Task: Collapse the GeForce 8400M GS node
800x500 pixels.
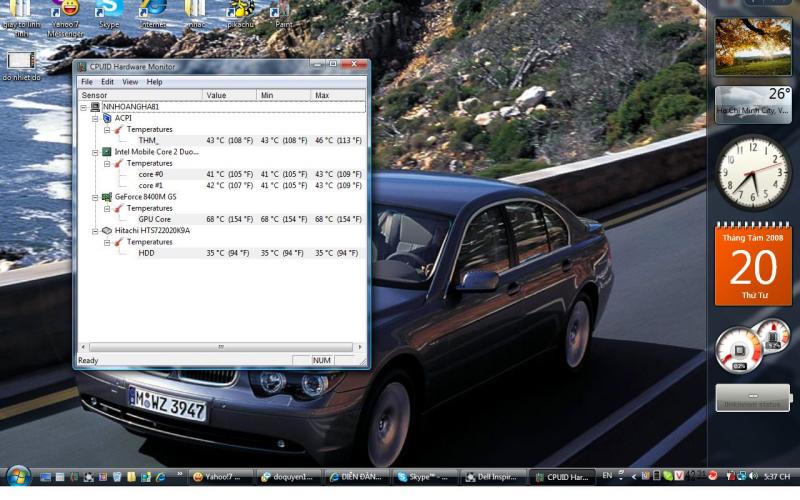Action: point(95,198)
